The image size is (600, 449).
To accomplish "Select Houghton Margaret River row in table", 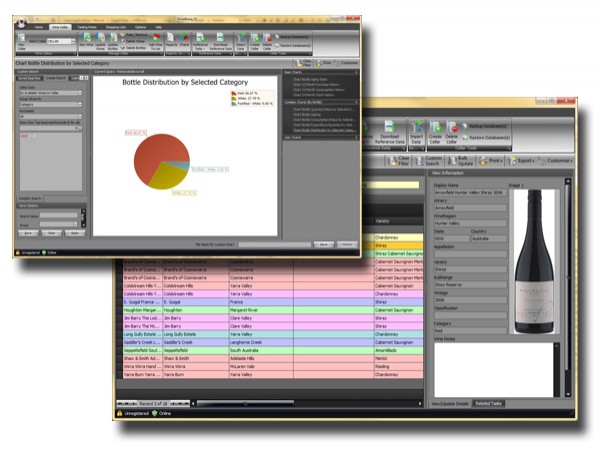I will pos(273,310).
